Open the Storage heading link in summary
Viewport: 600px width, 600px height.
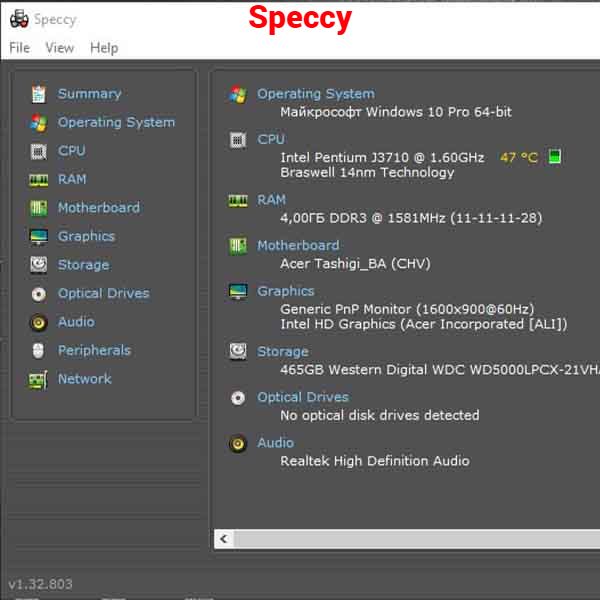[283, 352]
